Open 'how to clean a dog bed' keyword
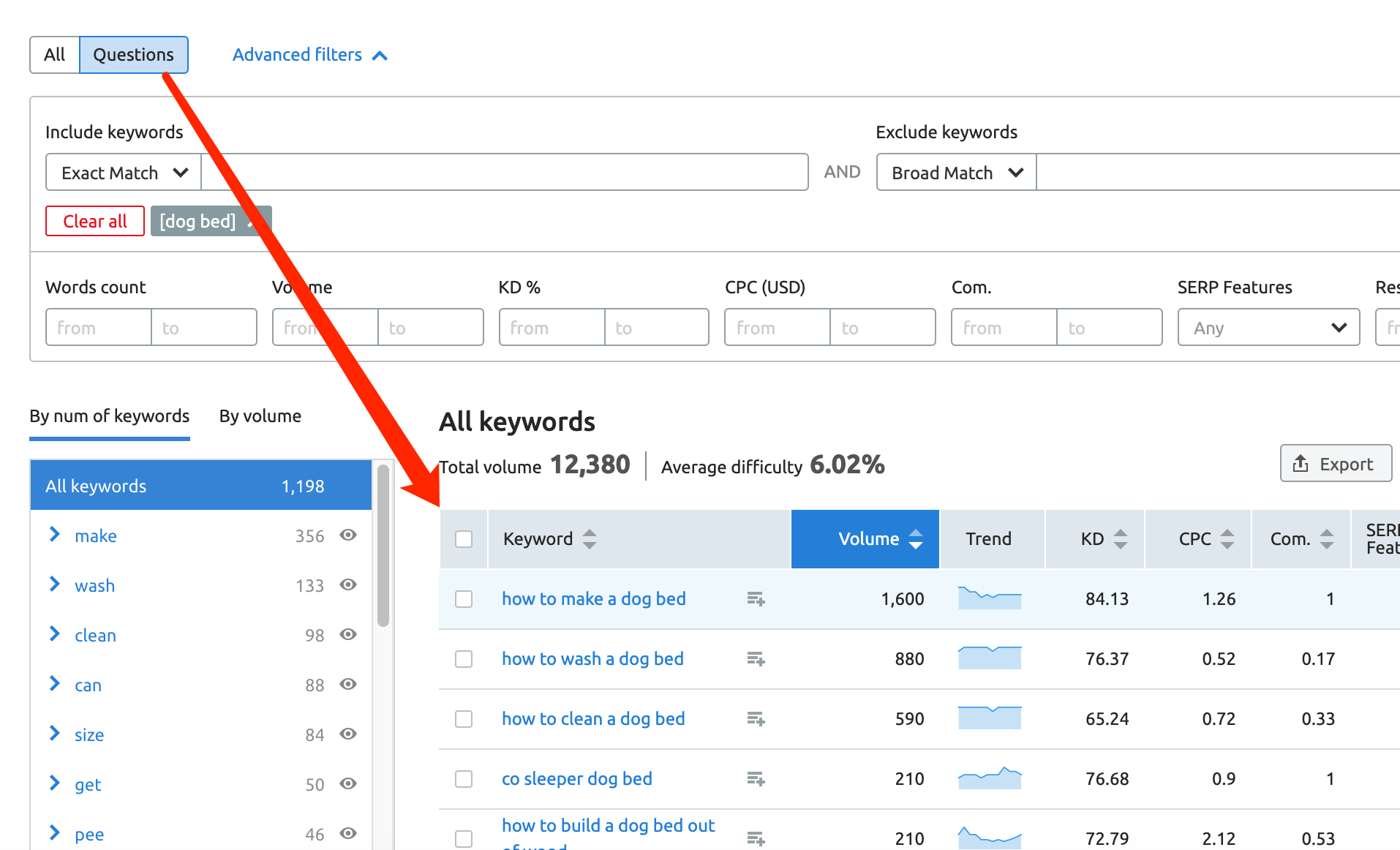The image size is (1400, 850). (x=593, y=719)
